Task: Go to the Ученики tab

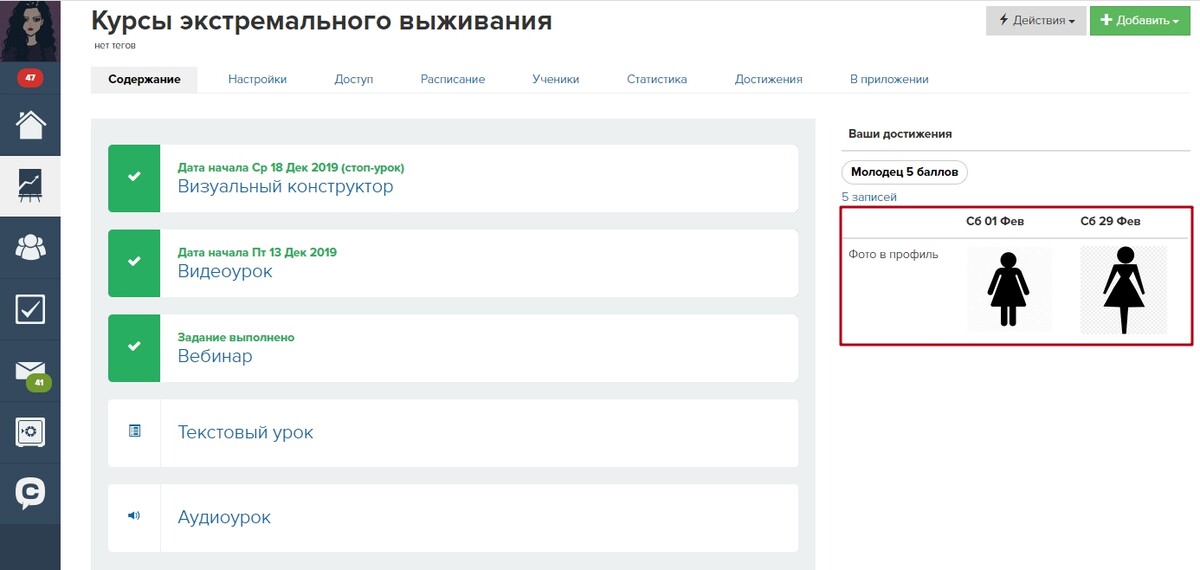Action: click(x=555, y=80)
